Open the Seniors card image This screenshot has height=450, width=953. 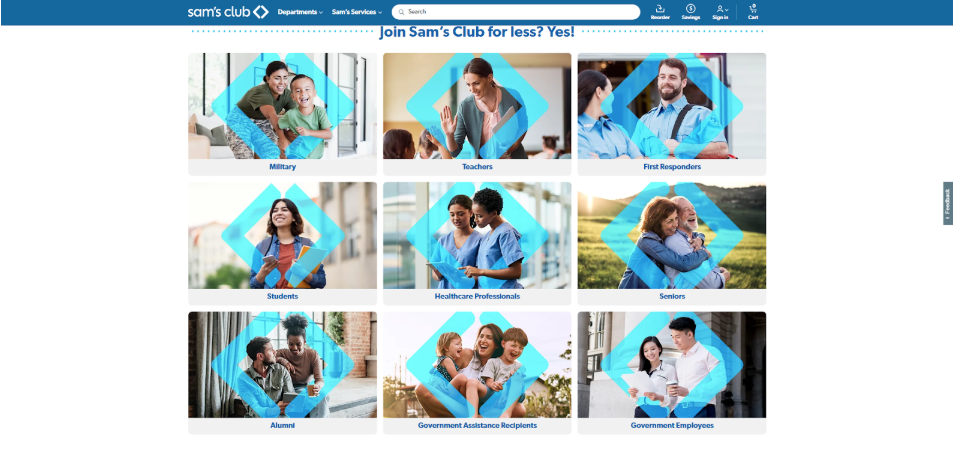[x=672, y=235]
